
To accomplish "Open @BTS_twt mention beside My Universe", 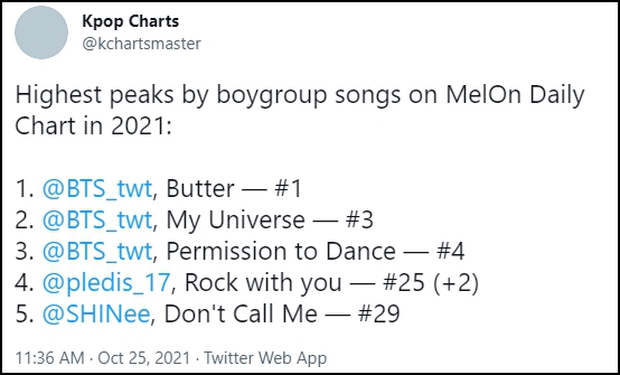I will (97, 220).
